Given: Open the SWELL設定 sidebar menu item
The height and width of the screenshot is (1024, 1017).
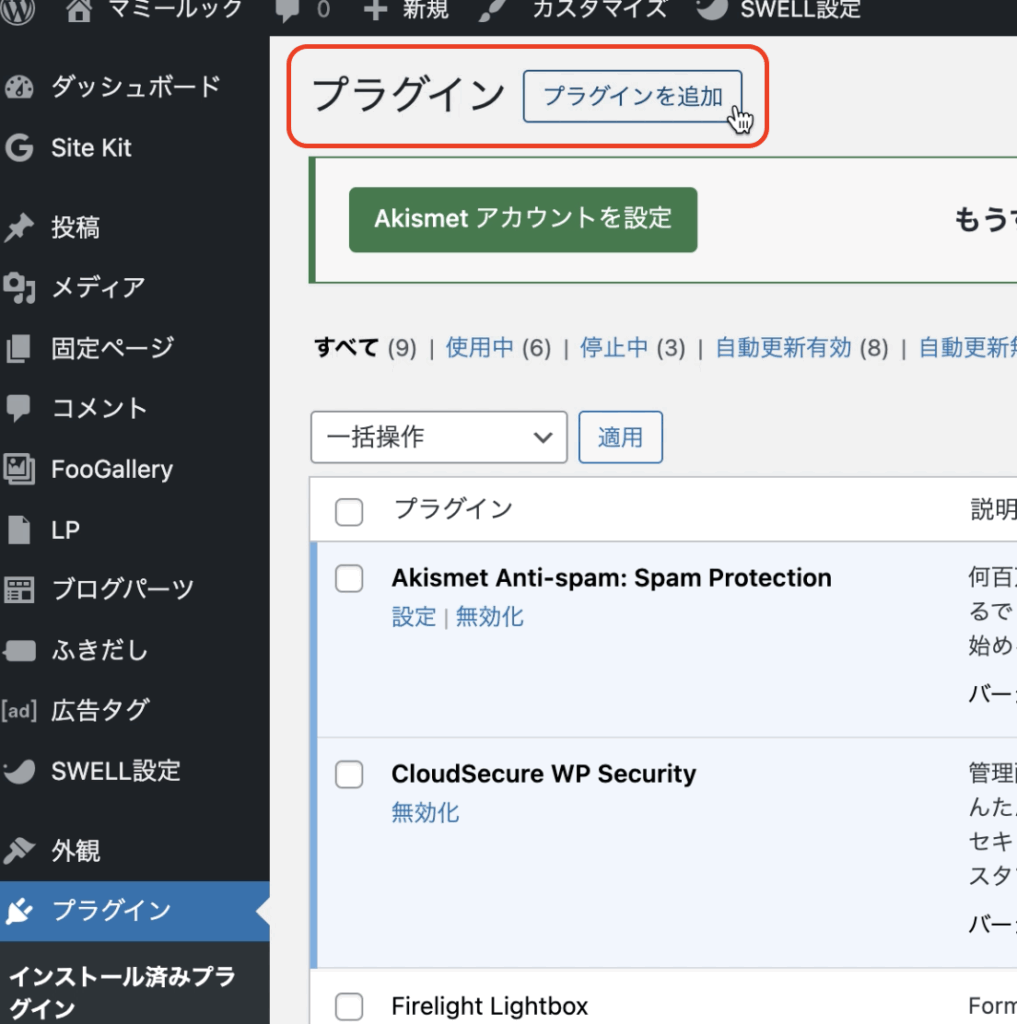Looking at the screenshot, I should (x=115, y=771).
